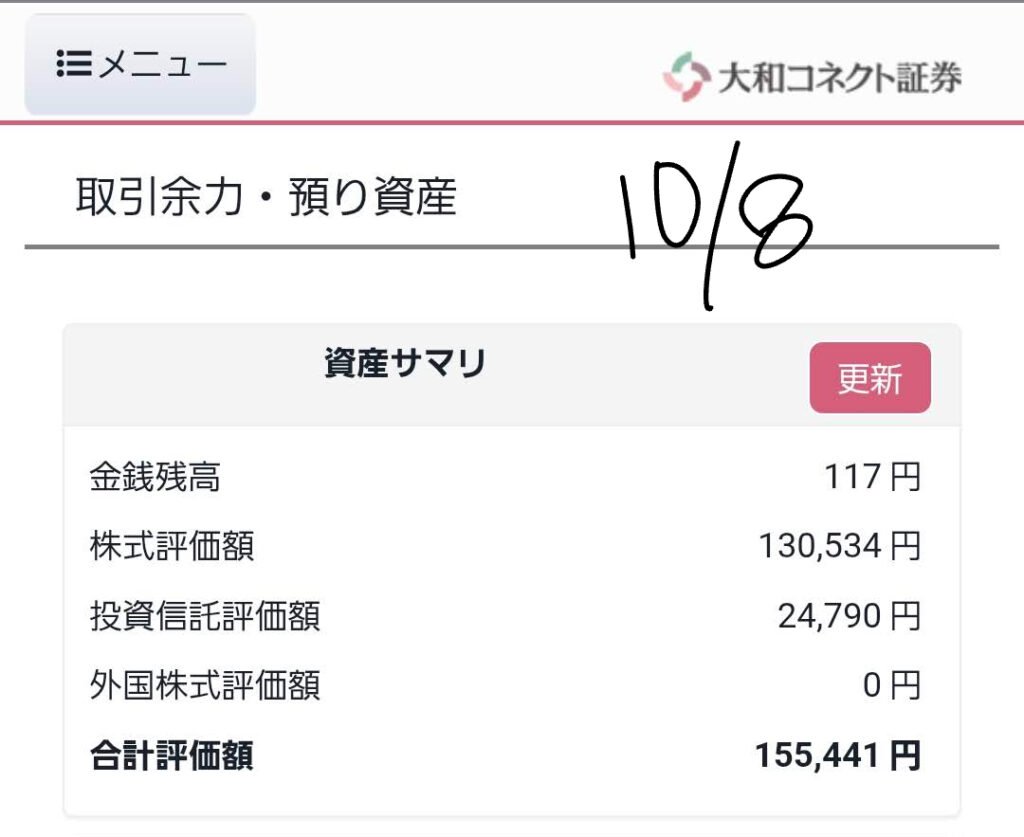Click the pink divider line below header

pos(512,123)
